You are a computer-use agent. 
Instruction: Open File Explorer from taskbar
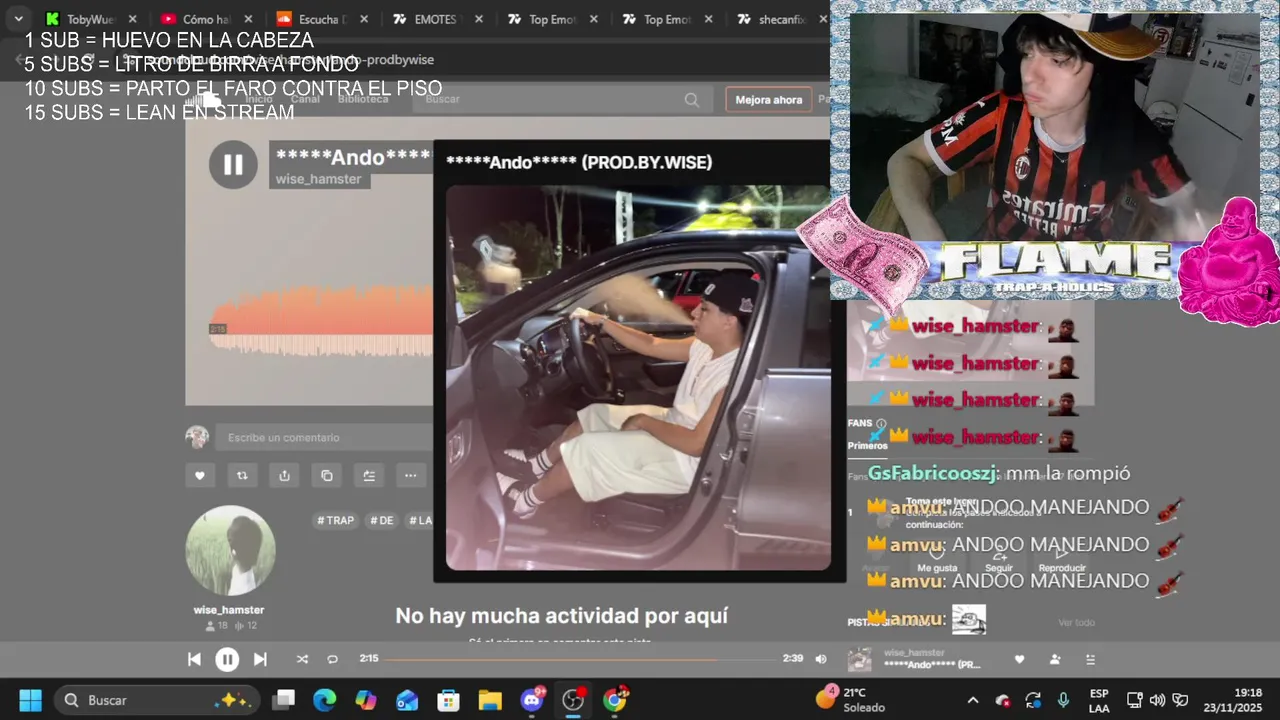(x=489, y=700)
